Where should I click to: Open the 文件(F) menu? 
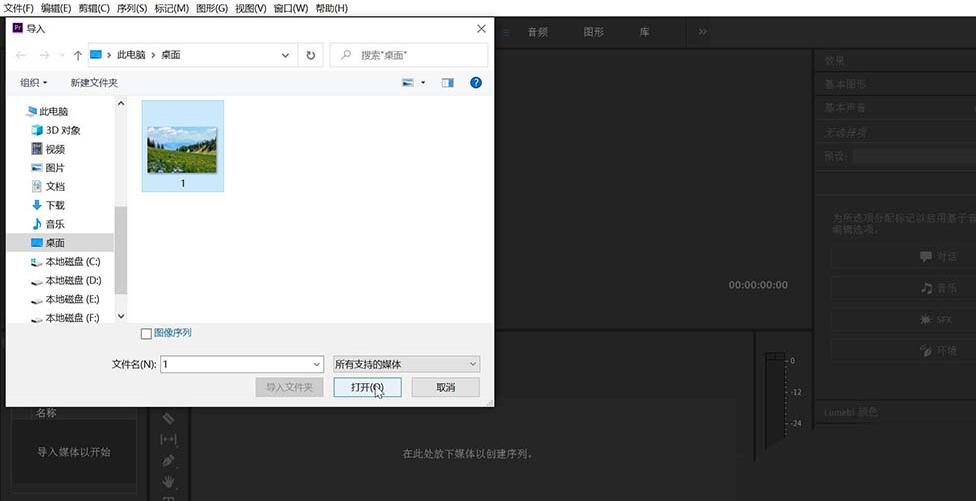(x=18, y=8)
